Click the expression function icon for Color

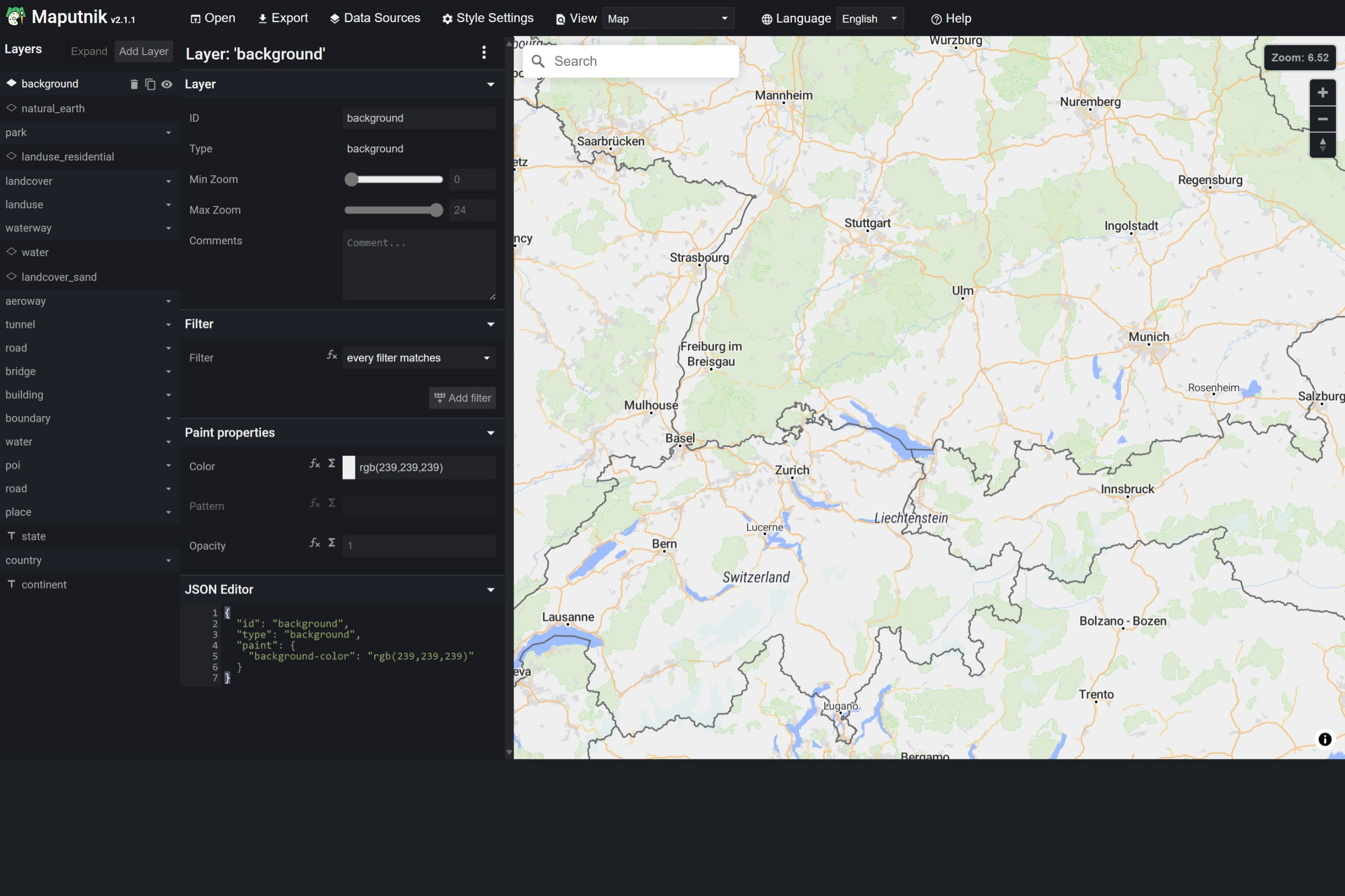(314, 465)
